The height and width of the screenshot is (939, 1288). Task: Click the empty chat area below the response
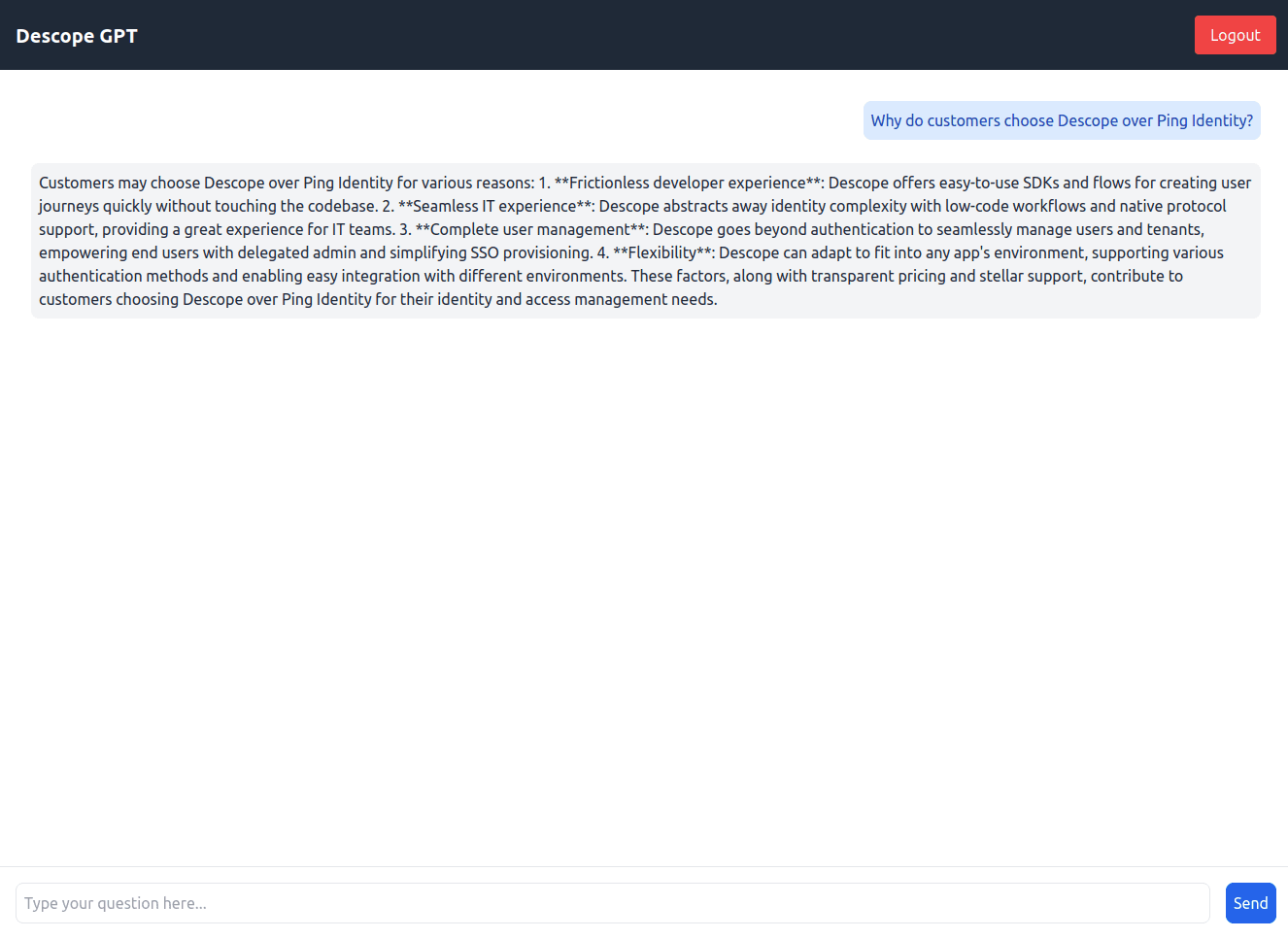pyautogui.click(x=644, y=583)
